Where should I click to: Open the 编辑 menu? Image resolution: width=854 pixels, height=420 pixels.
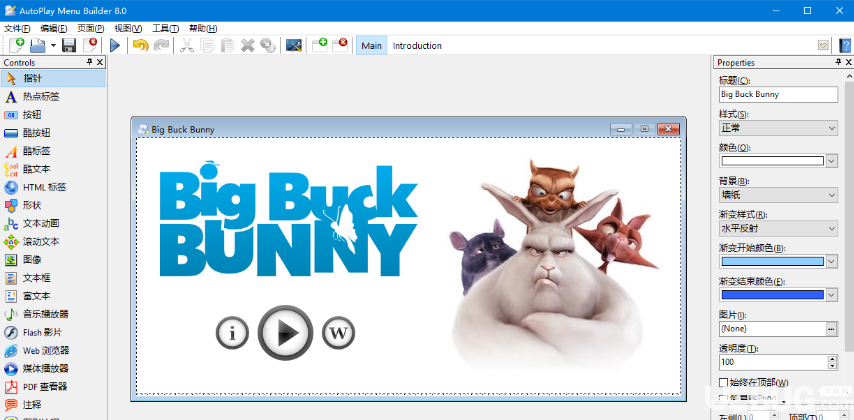[x=53, y=28]
